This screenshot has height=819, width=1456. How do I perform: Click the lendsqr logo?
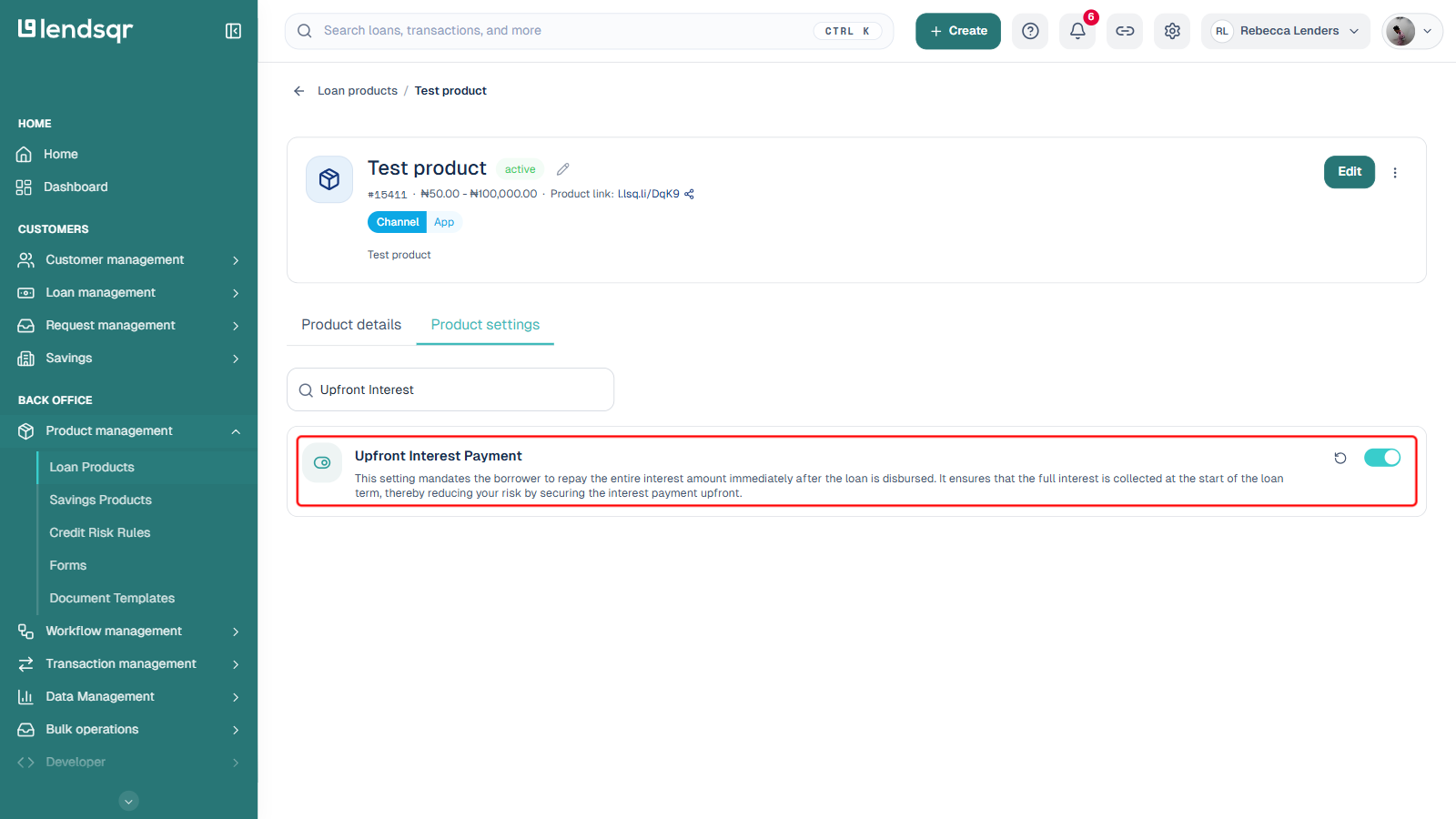(76, 30)
